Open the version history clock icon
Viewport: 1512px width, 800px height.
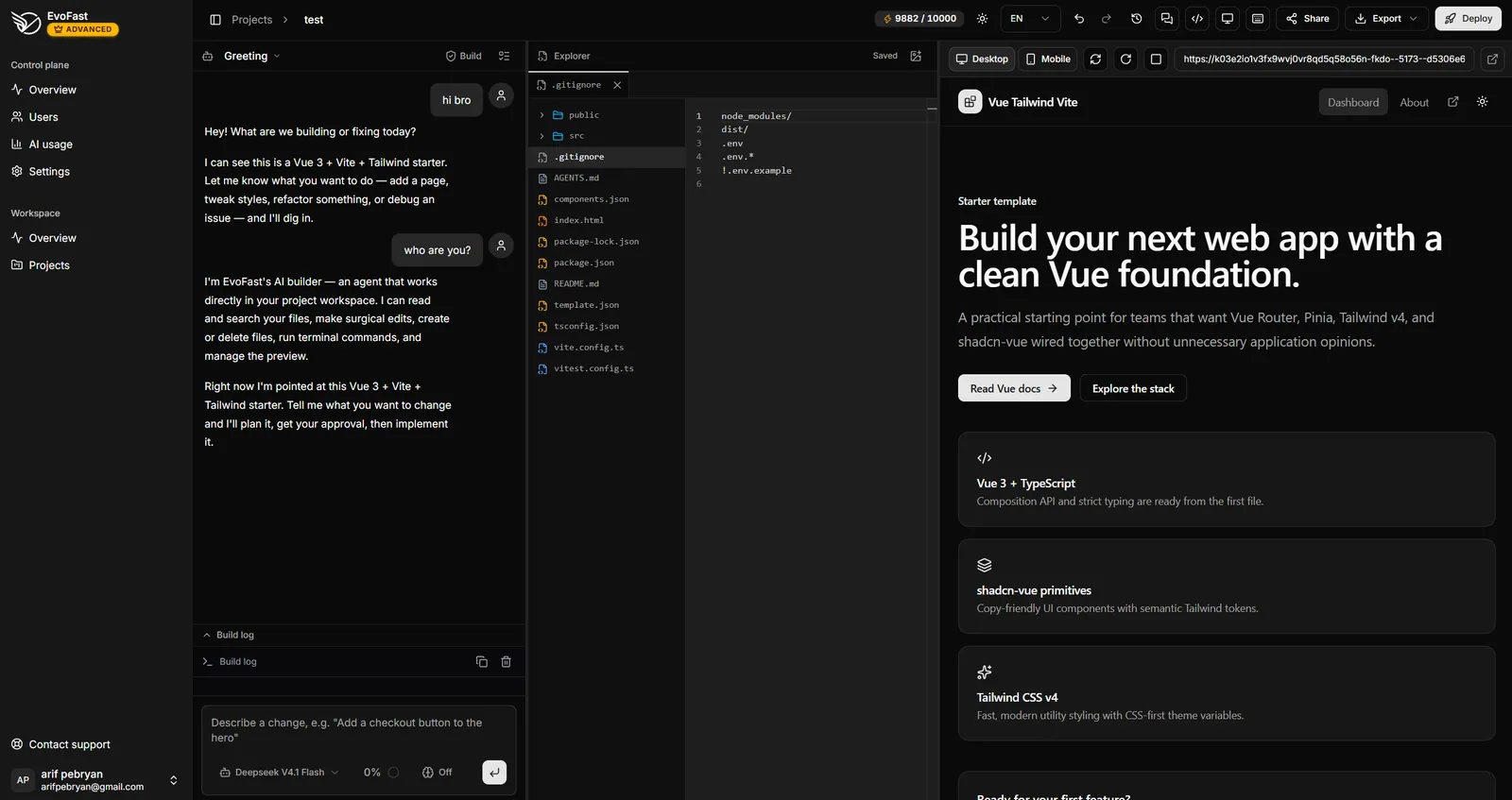point(1136,19)
